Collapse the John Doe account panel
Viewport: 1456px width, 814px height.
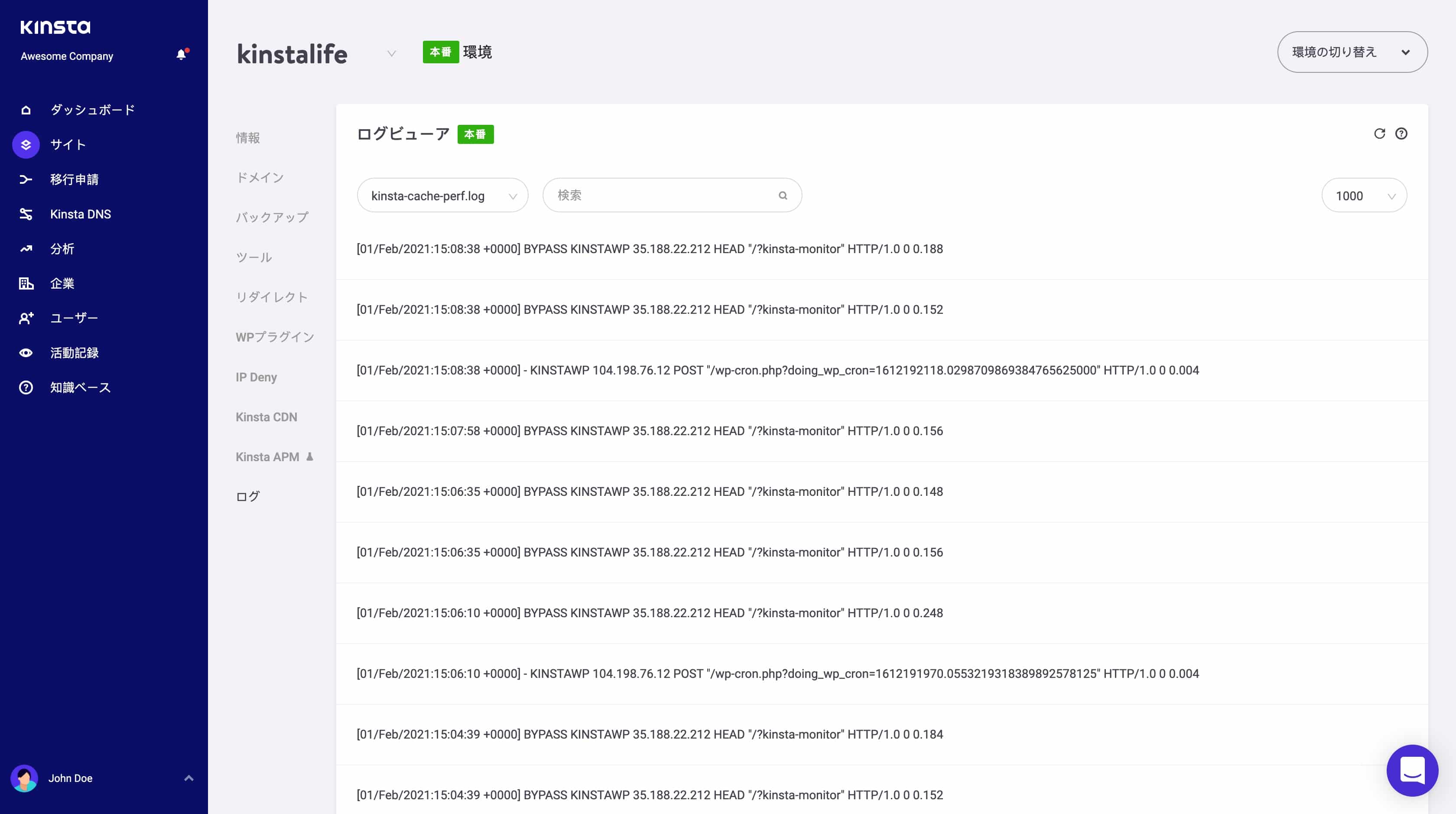click(x=189, y=778)
